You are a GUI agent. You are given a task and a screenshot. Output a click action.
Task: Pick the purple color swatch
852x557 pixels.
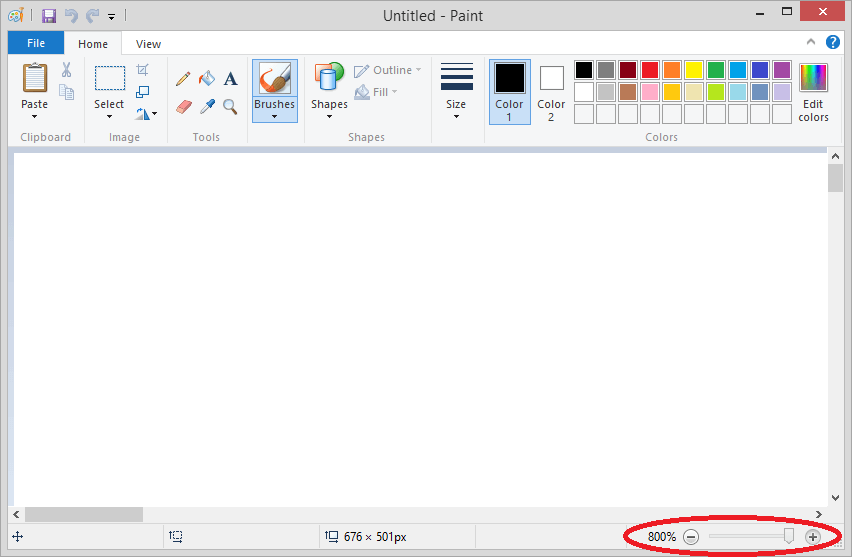coord(782,70)
